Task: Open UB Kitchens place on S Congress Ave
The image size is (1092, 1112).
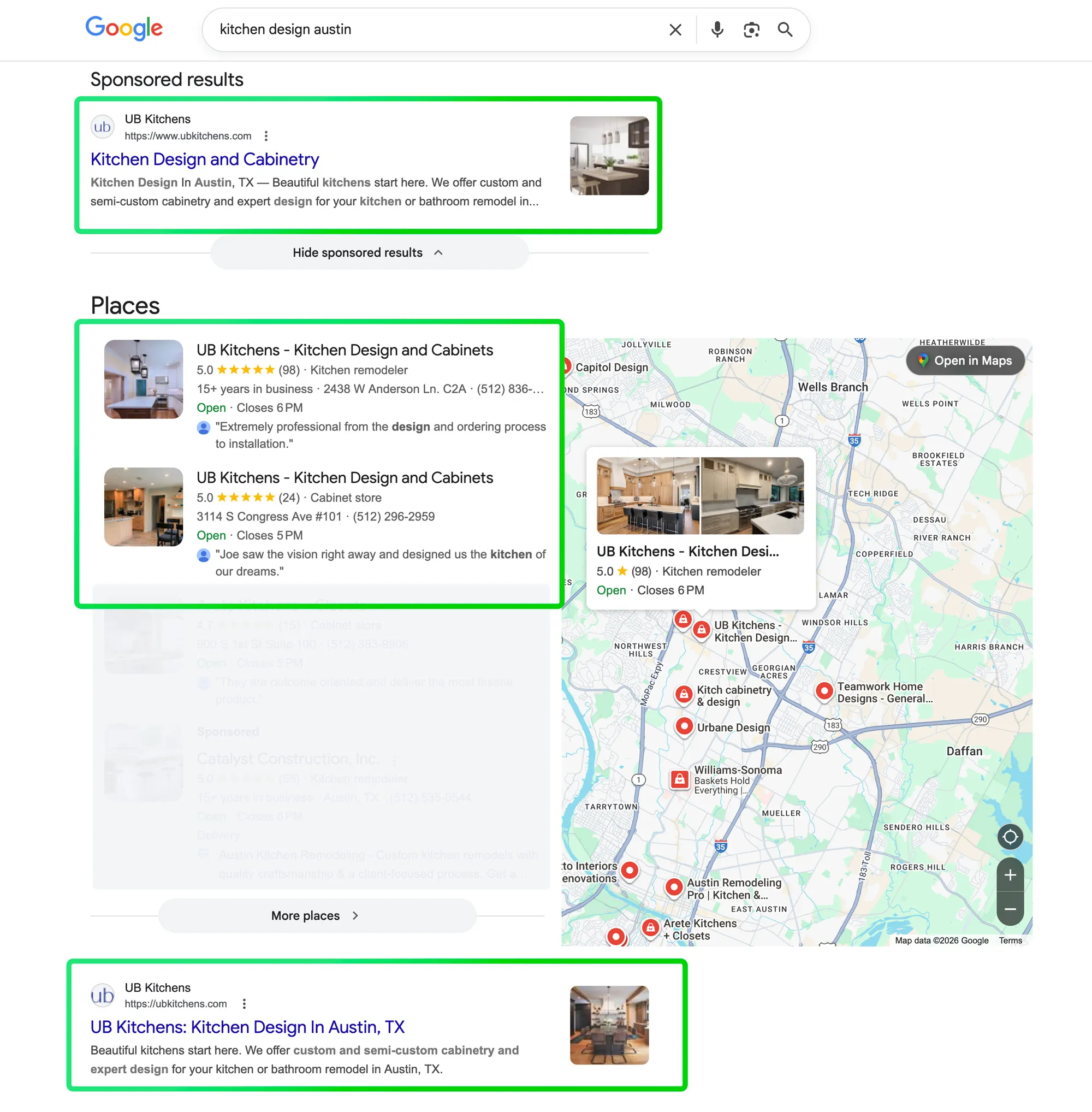Action: point(345,477)
